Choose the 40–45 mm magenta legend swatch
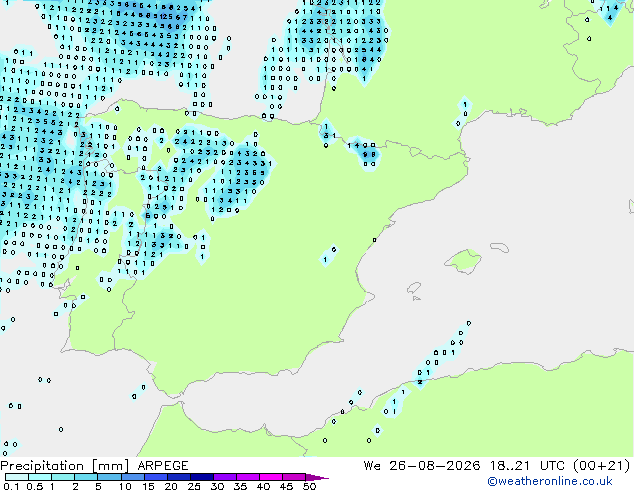This screenshot has height=490, width=634. tap(271, 477)
